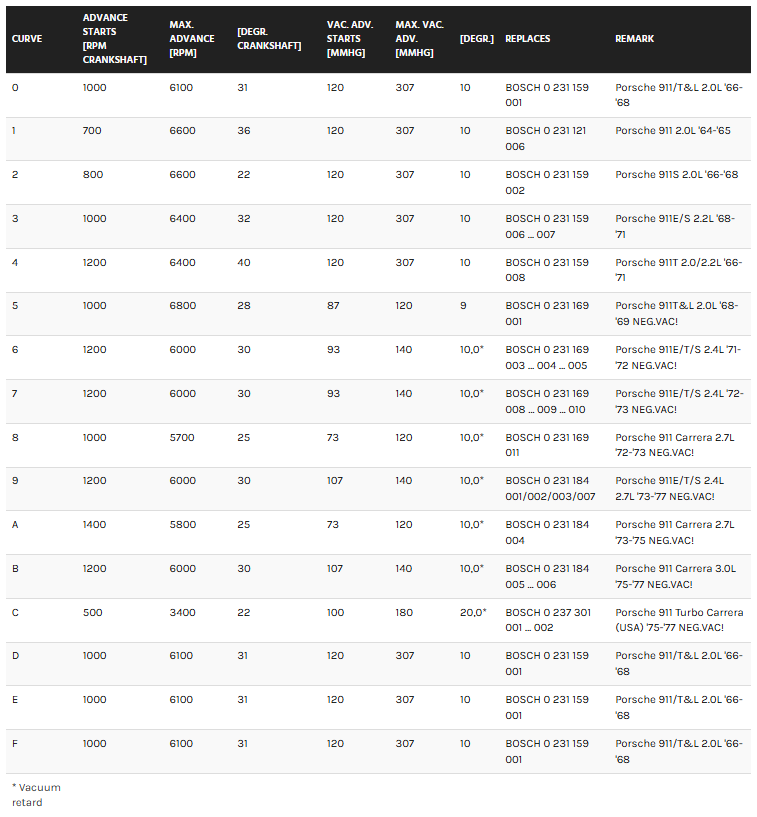This screenshot has width=757, height=817.
Task: Click the BOSCH 0 231 184 004 cell
Action: pos(547,532)
